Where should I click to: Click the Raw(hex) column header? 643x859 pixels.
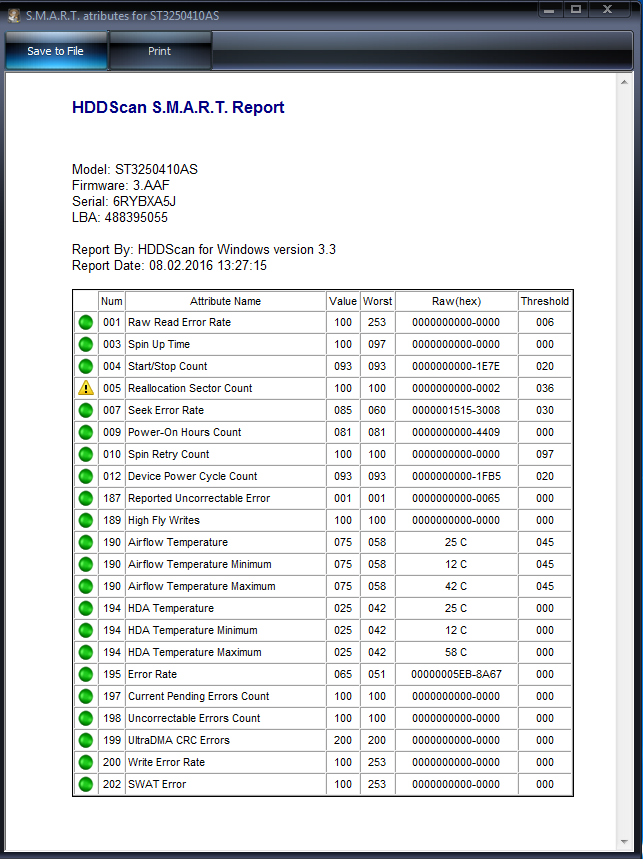tap(456, 301)
